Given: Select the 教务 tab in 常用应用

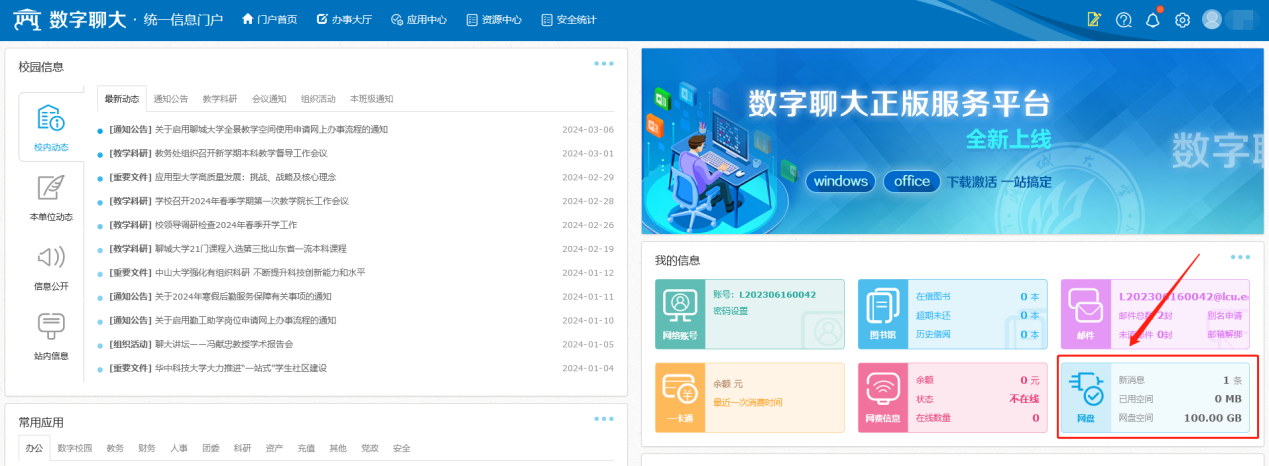Looking at the screenshot, I should 115,449.
